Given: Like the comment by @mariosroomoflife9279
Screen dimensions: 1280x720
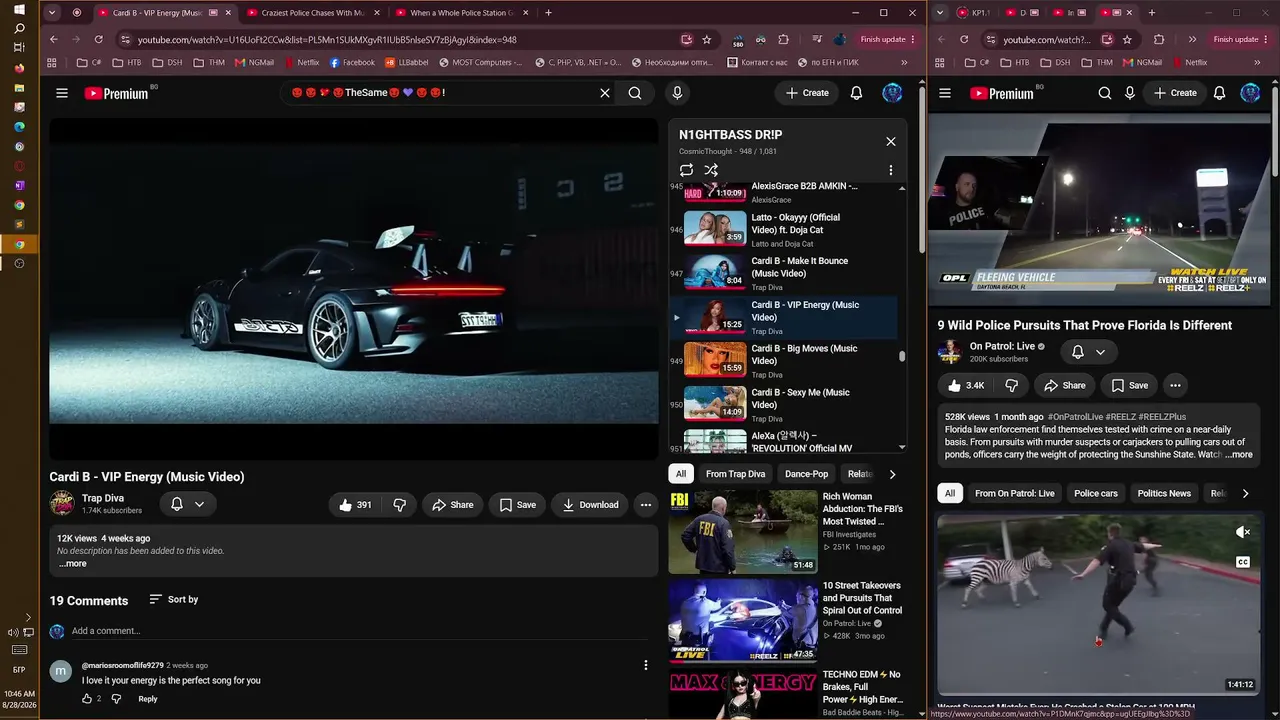Looking at the screenshot, I should (87, 699).
